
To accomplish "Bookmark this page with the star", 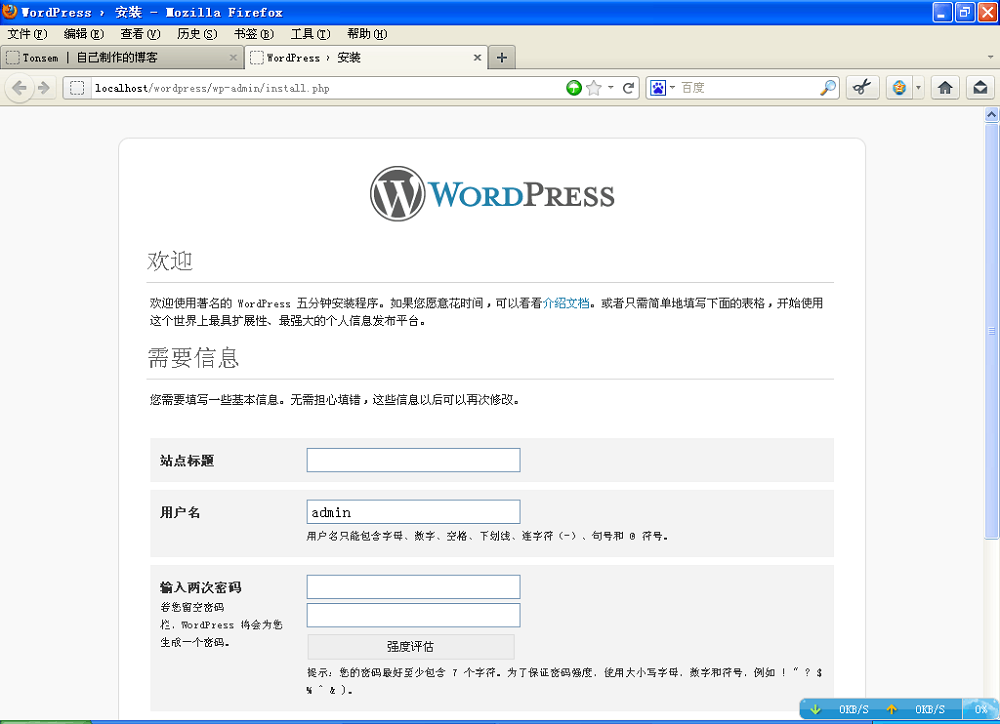I will coord(594,88).
